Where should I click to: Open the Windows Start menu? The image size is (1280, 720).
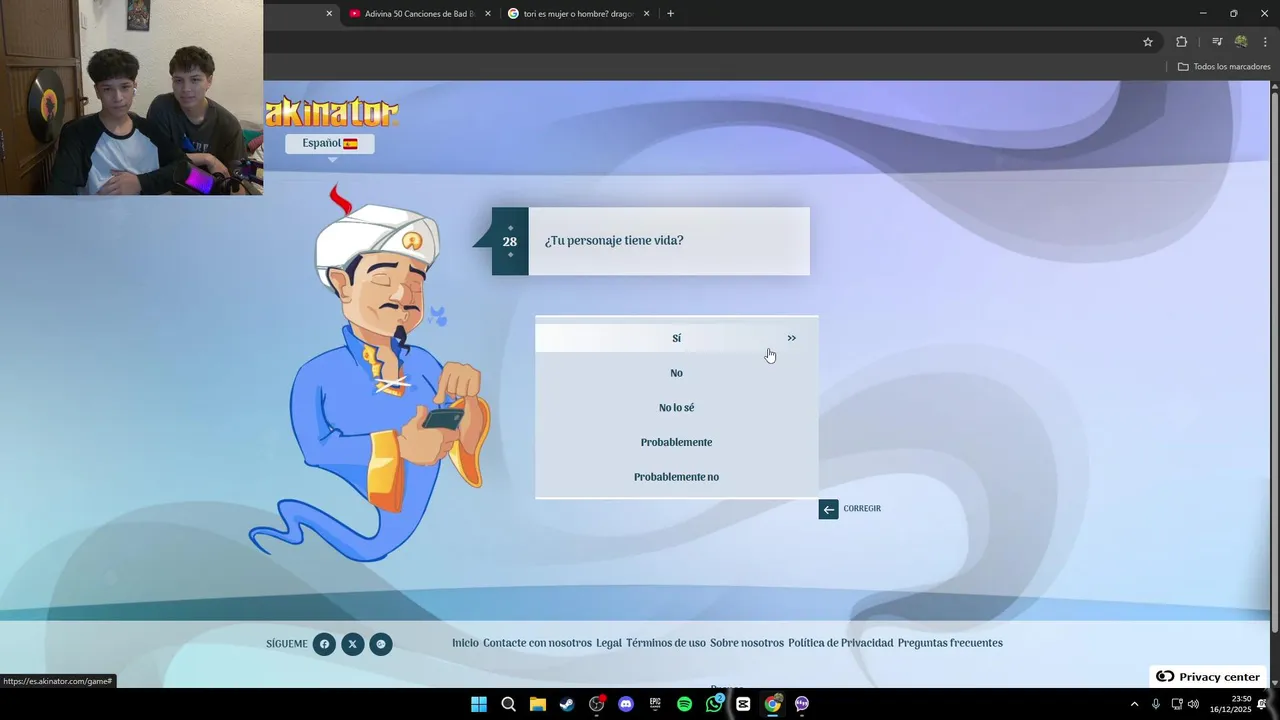pos(479,704)
